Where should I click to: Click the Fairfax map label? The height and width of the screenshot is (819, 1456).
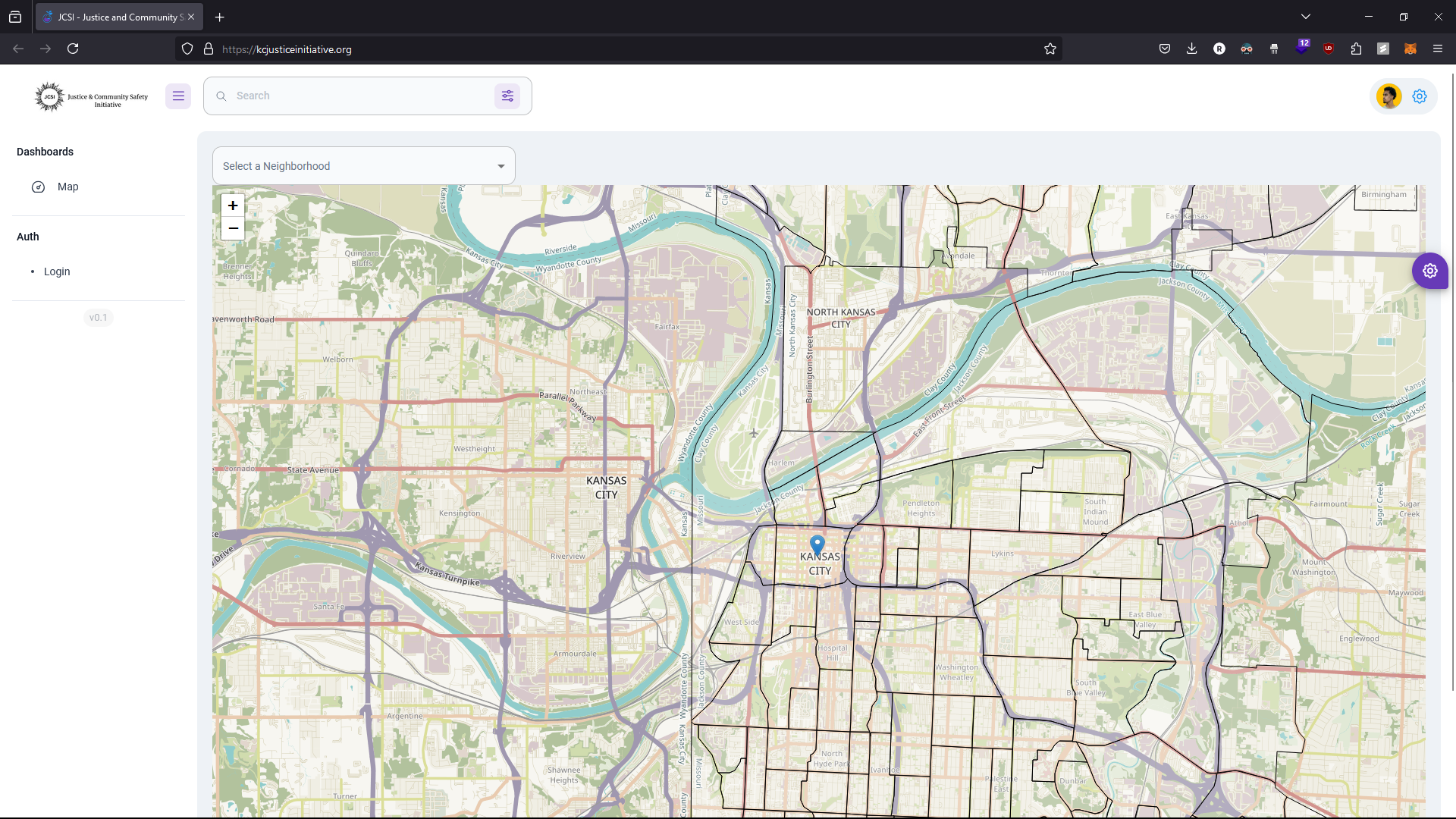click(667, 327)
